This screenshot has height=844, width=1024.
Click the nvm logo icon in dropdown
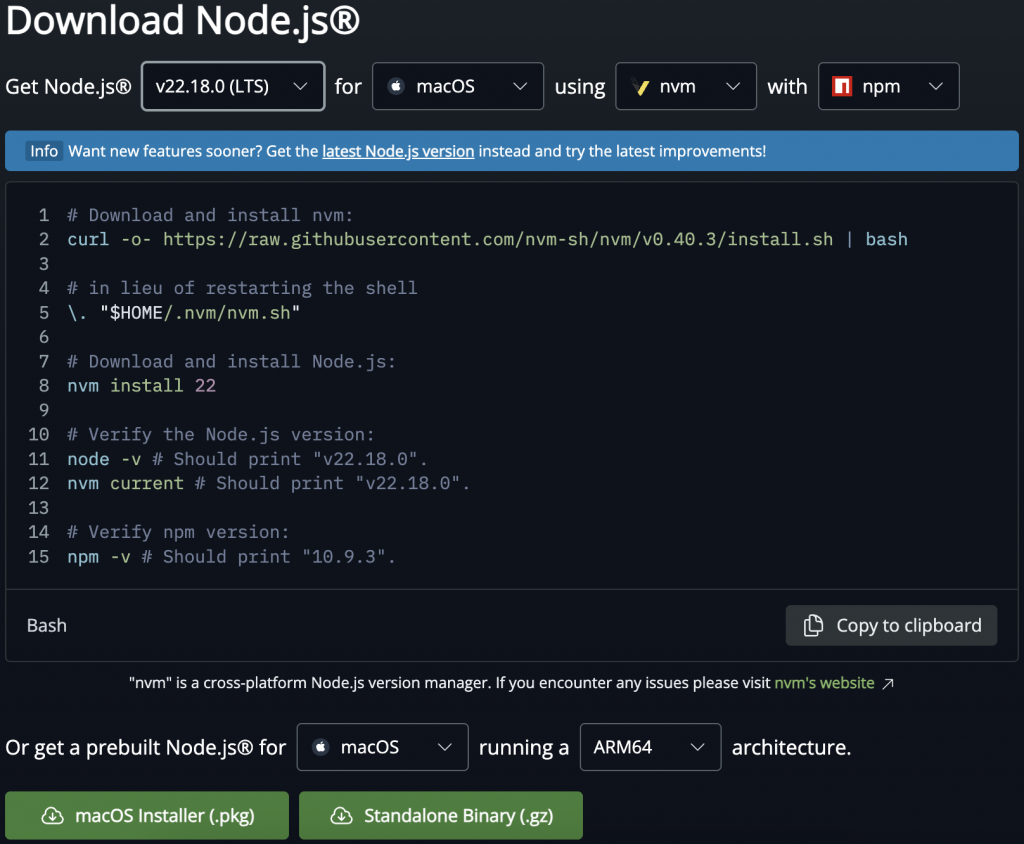coord(640,86)
